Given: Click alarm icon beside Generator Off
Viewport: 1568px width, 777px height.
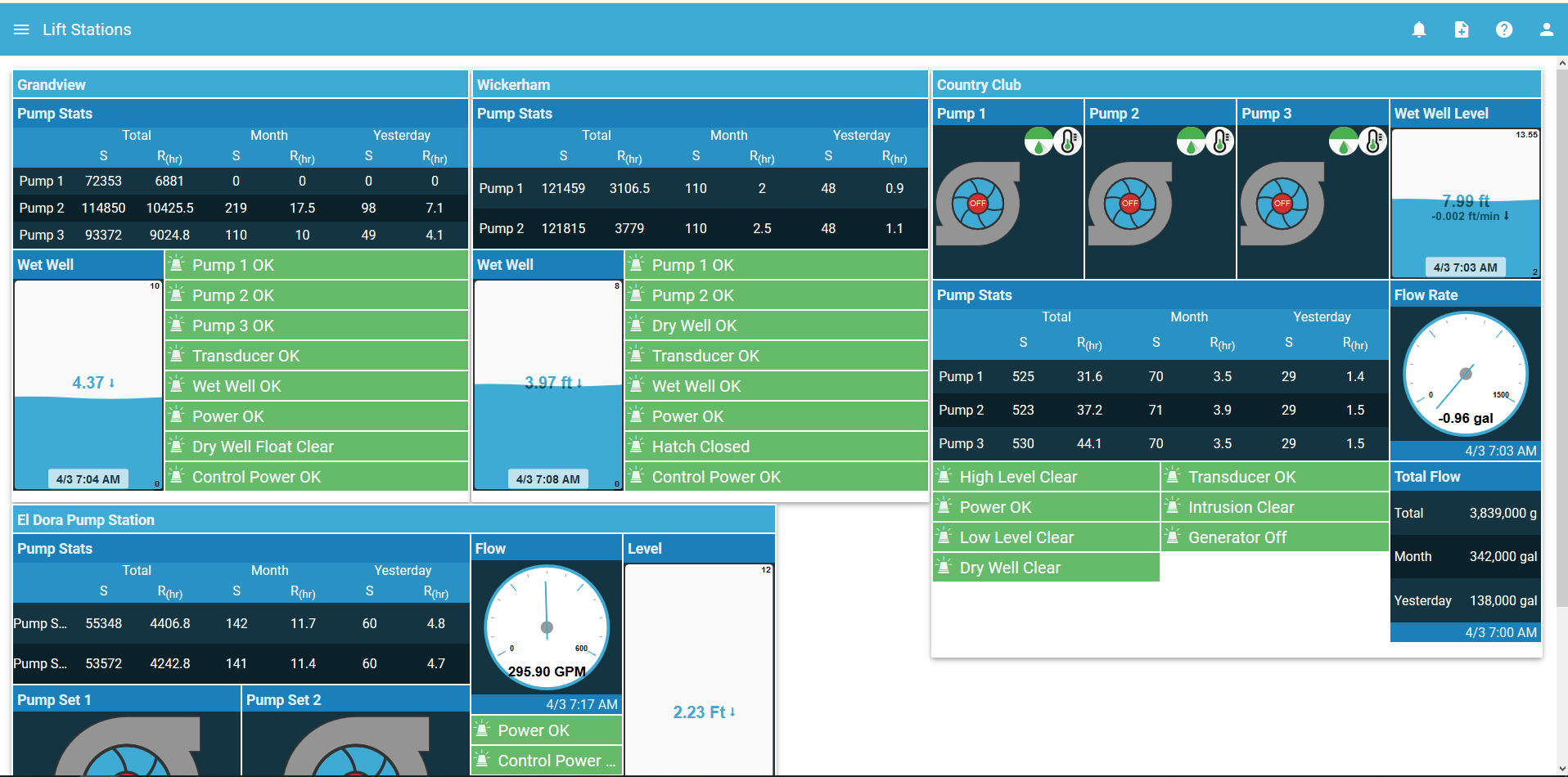Looking at the screenshot, I should (1172, 537).
